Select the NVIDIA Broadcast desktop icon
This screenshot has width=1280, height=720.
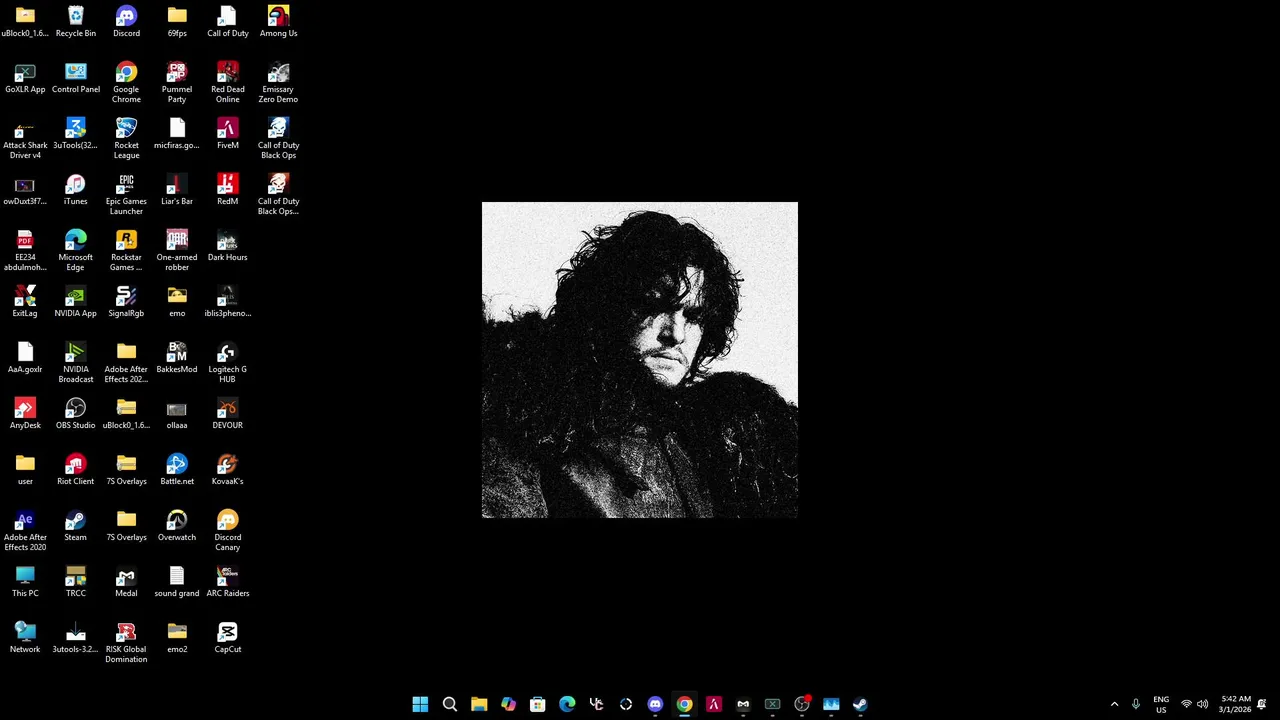(76, 363)
